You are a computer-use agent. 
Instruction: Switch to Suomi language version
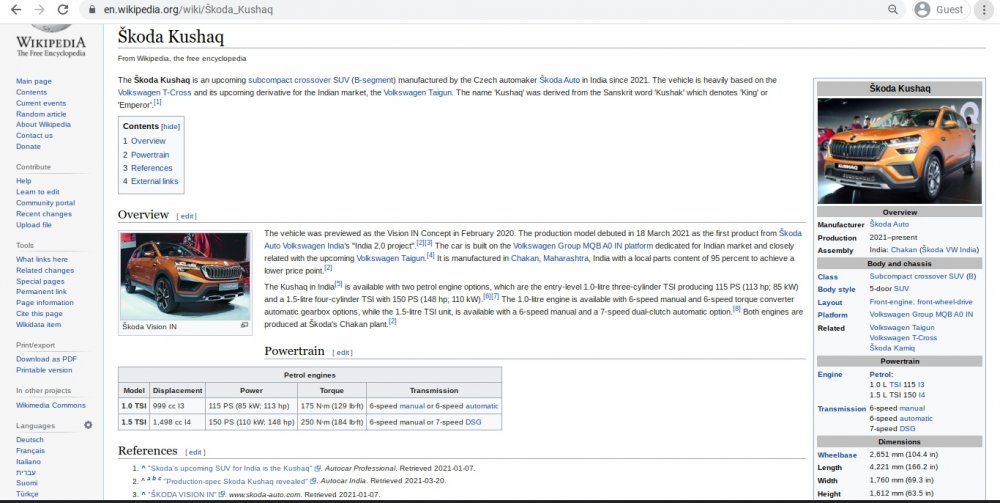pos(27,483)
